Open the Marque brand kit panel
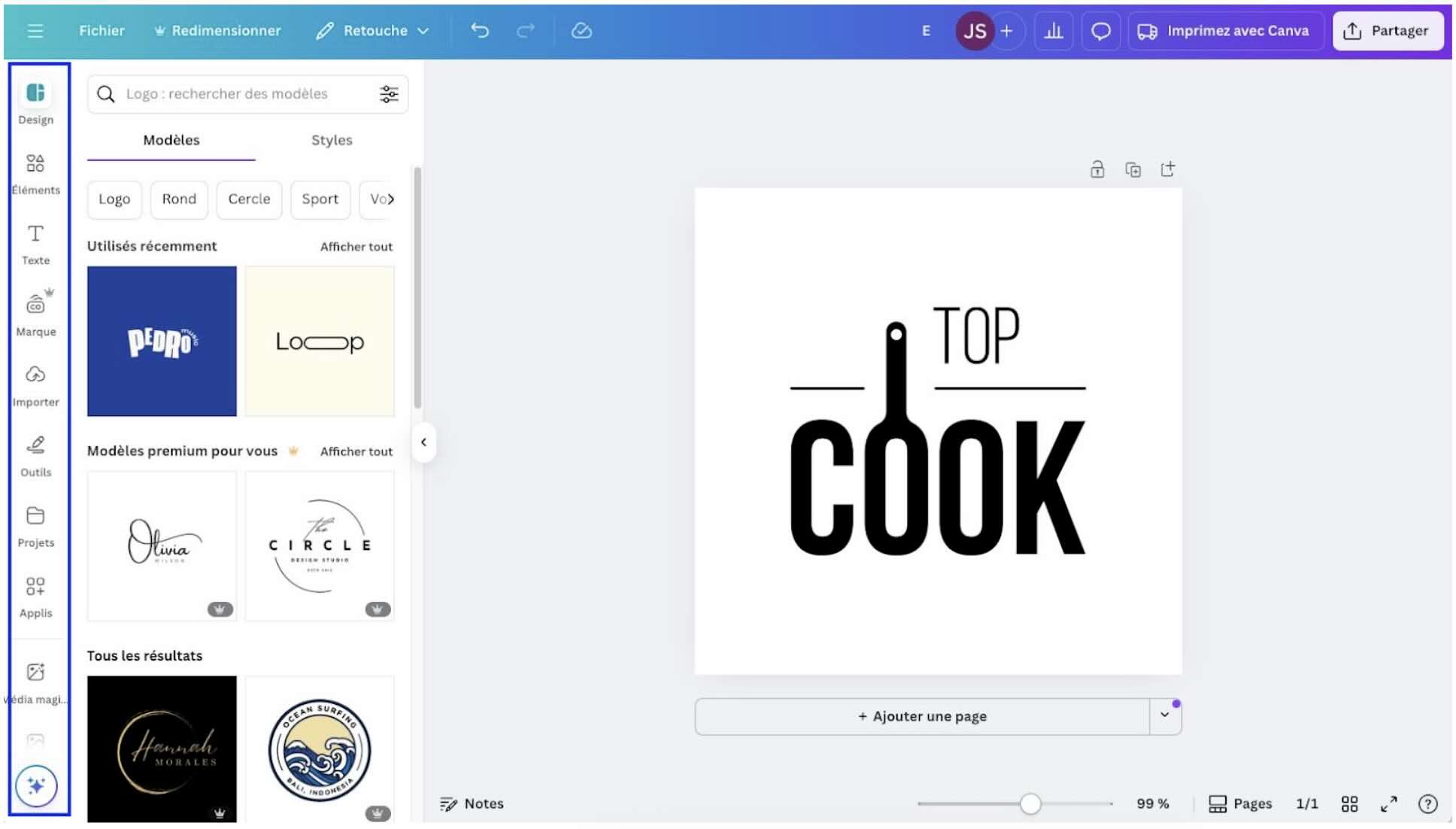This screenshot has height=829, width=1456. pyautogui.click(x=35, y=314)
